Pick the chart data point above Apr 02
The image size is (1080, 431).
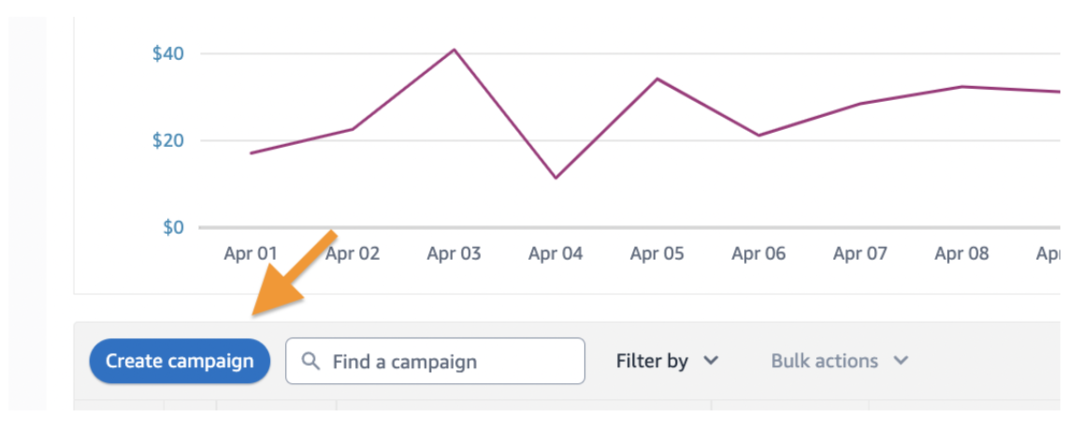[353, 129]
